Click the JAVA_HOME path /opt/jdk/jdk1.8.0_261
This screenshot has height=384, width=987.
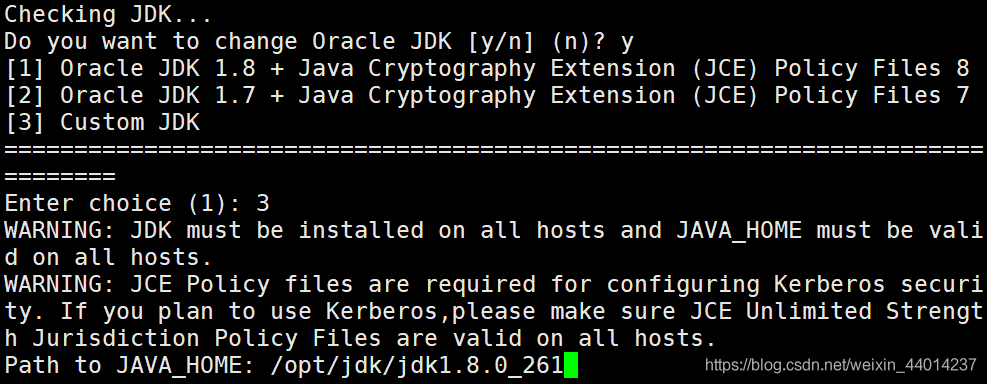[417, 366]
